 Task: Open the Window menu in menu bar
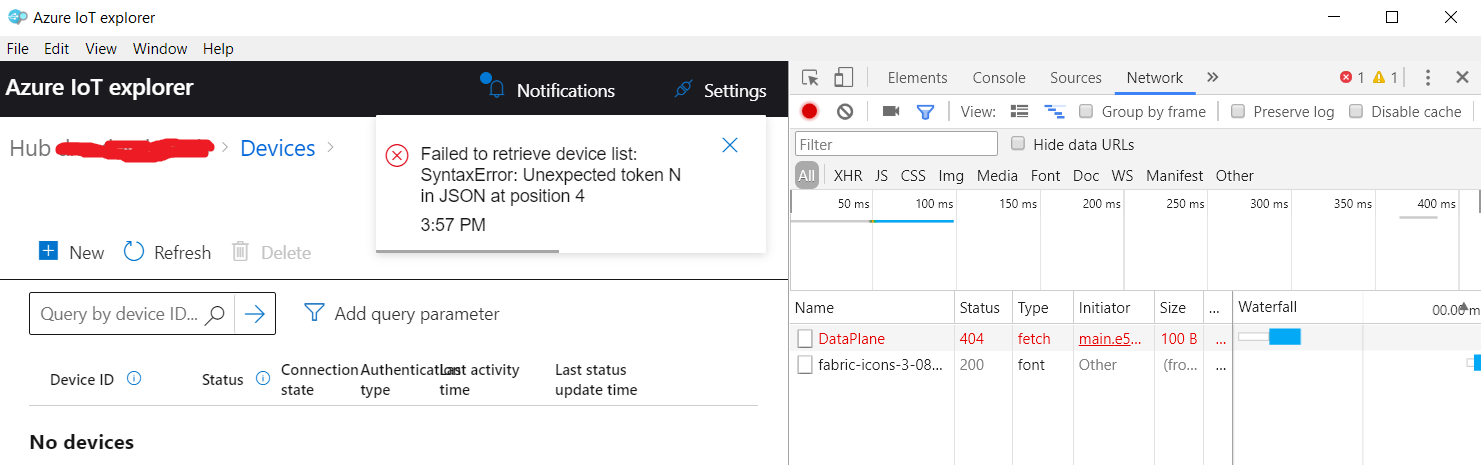[160, 48]
